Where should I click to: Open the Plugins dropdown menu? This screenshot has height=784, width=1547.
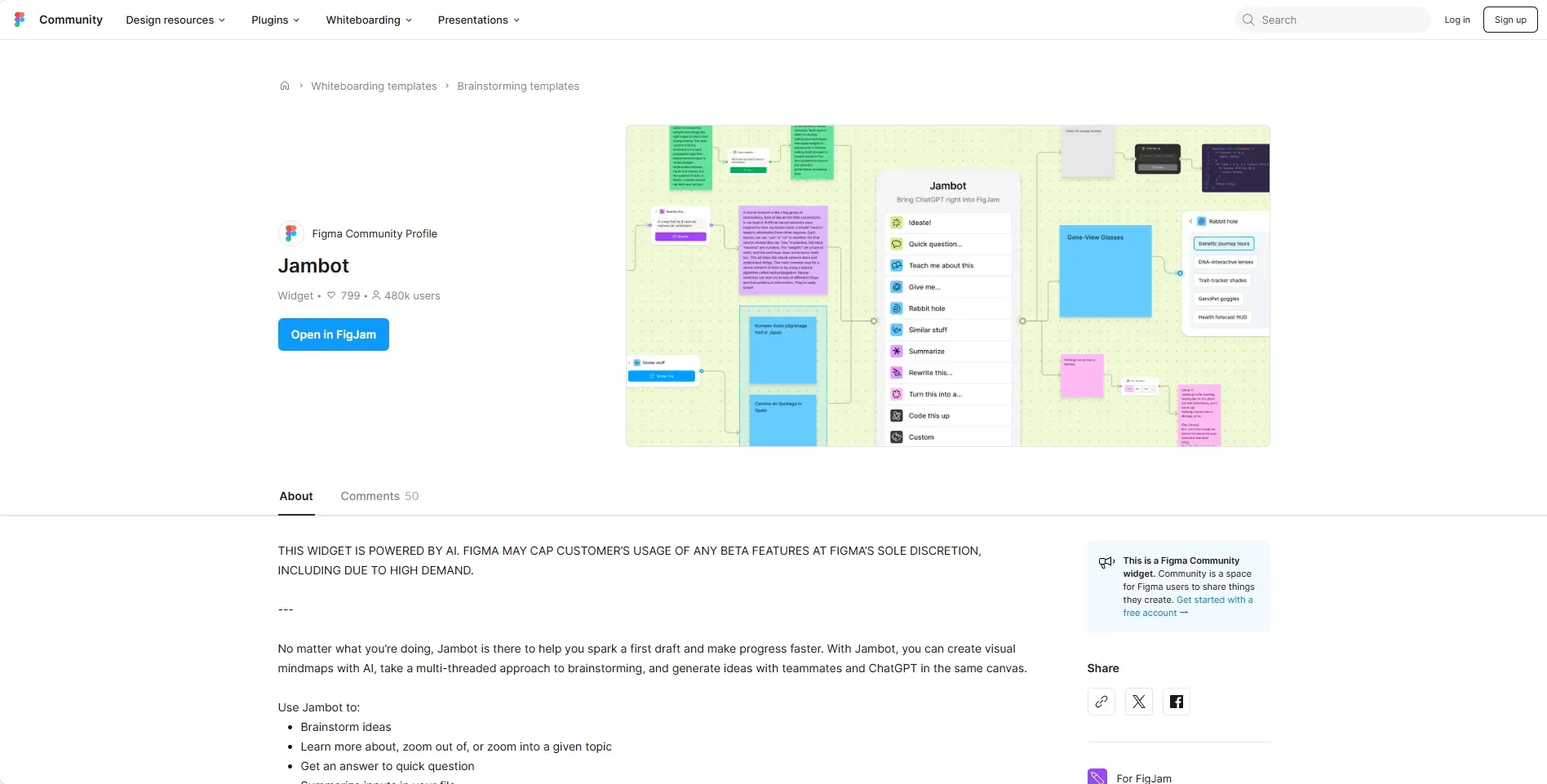275,20
